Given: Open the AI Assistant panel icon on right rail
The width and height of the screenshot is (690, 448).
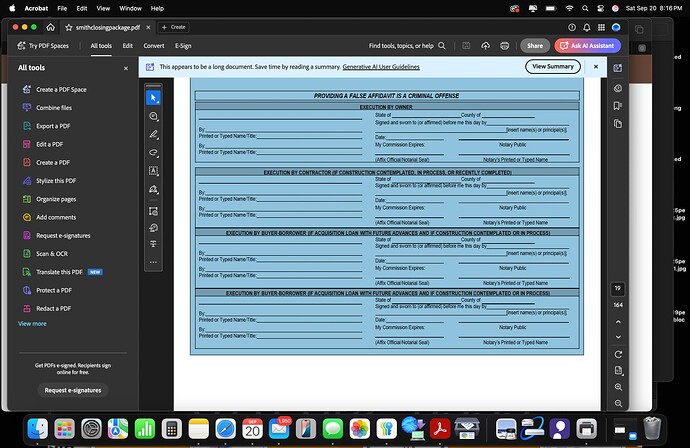Looking at the screenshot, I should point(618,68).
